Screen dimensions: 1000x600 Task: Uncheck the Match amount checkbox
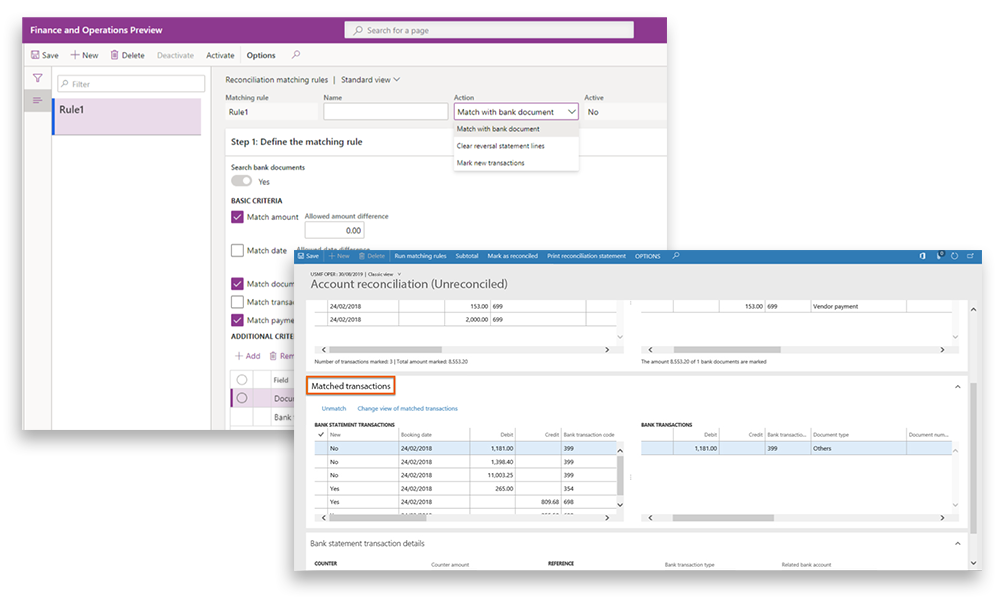[237, 217]
